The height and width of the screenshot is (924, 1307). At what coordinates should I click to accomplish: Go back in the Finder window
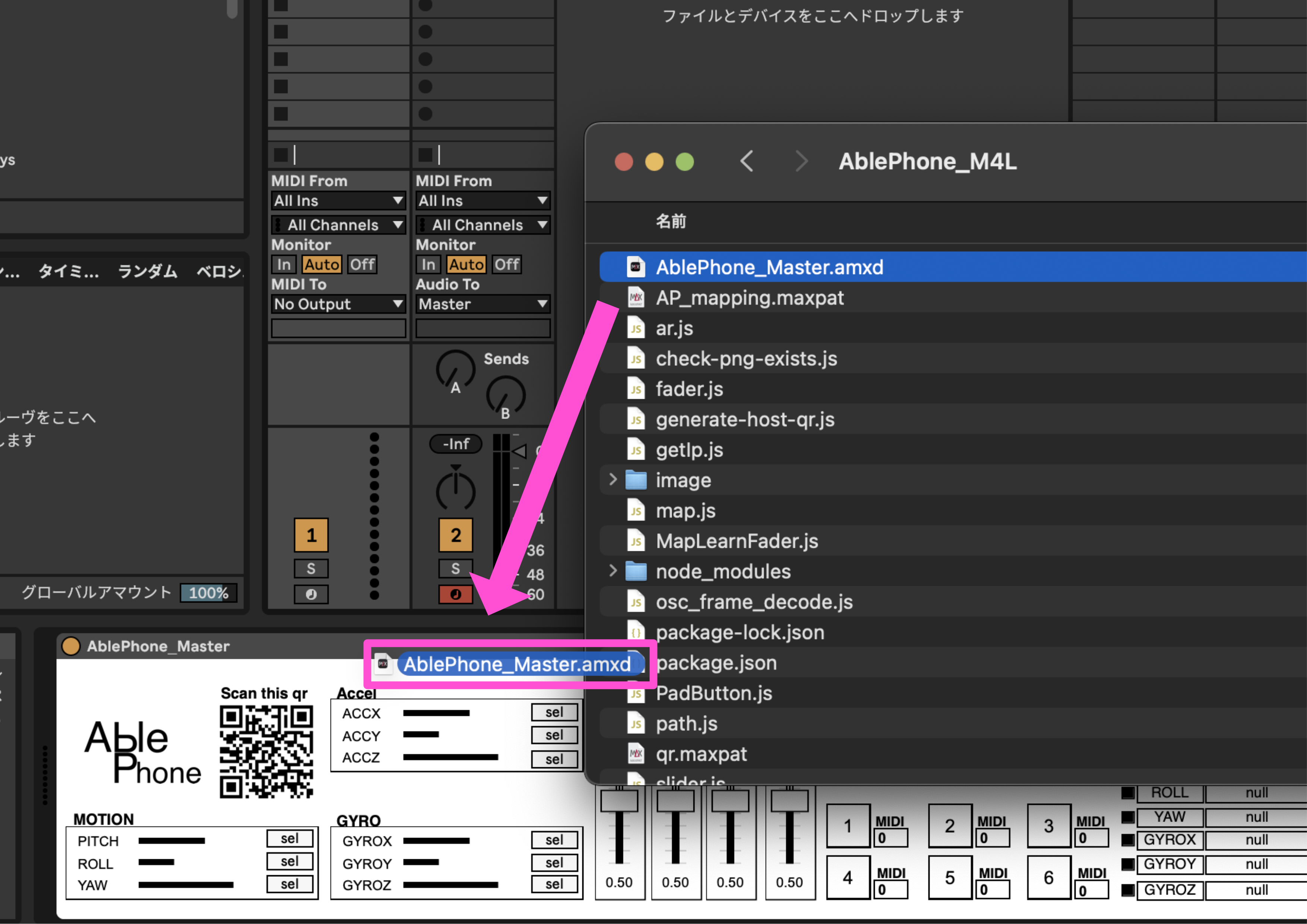coord(747,161)
